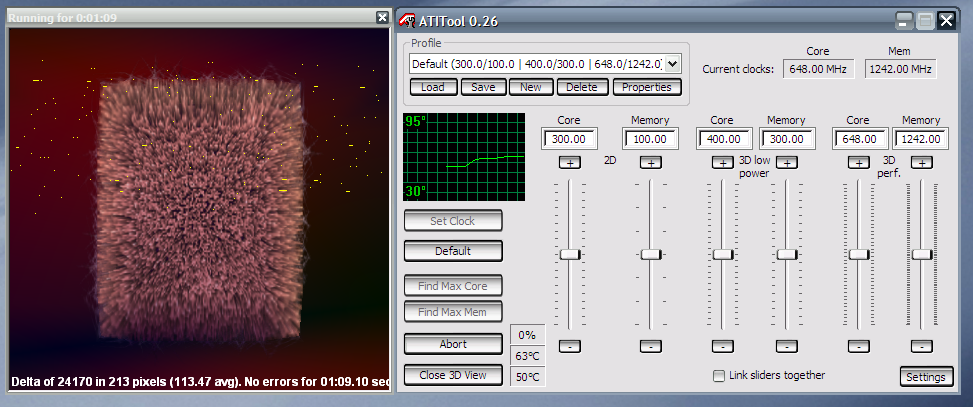This screenshot has height=407, width=973.
Task: Abort the running artifact scan
Action: coord(452,344)
